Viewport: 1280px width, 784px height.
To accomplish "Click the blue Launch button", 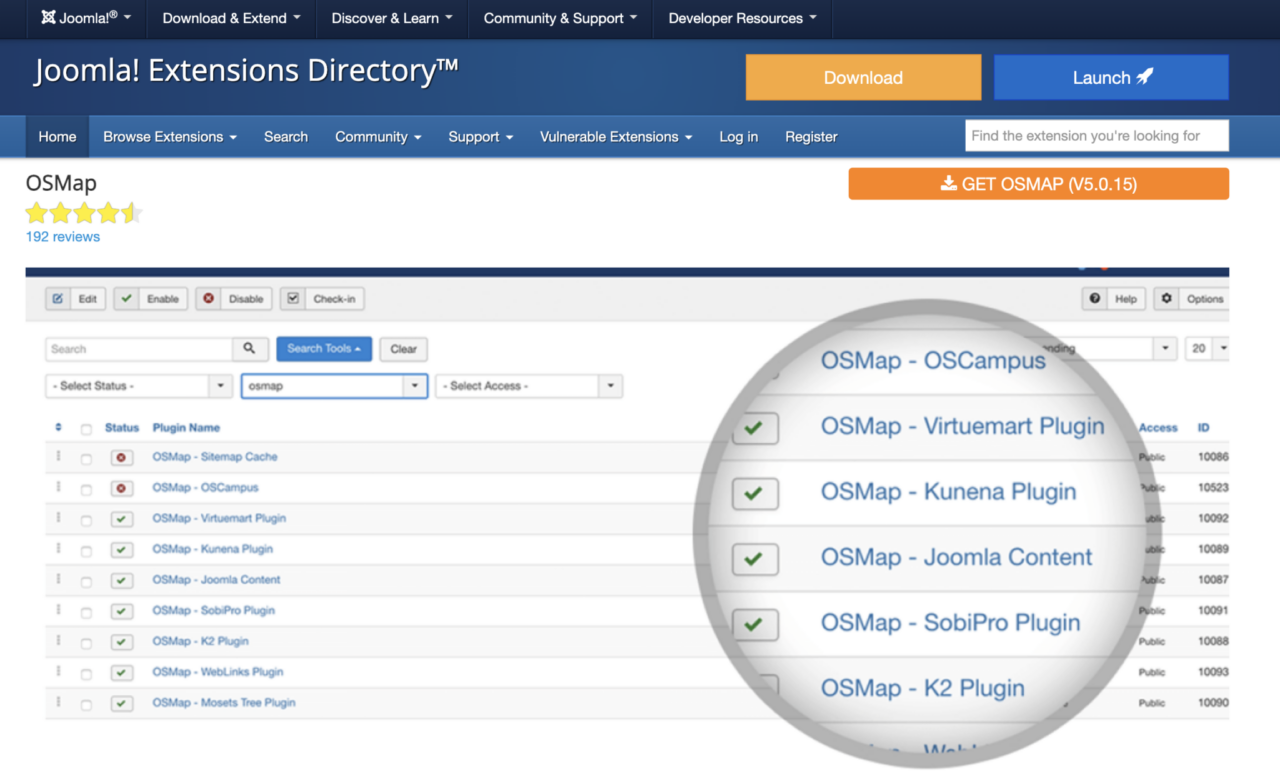I will [x=1111, y=77].
